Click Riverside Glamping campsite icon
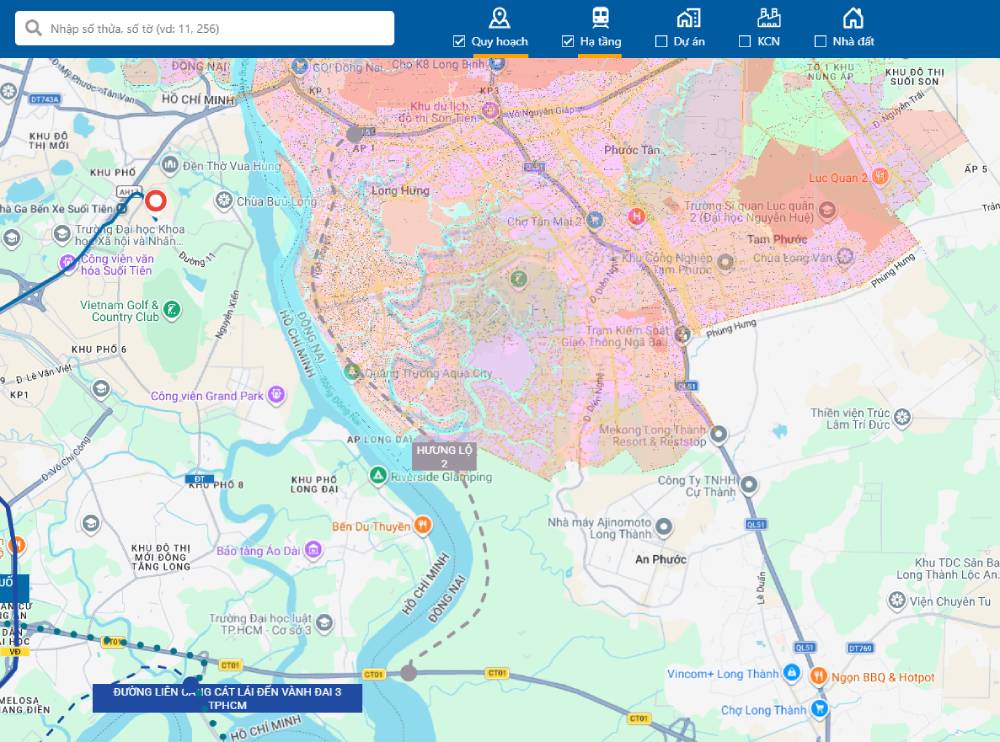The height and width of the screenshot is (742, 1000). point(378,476)
